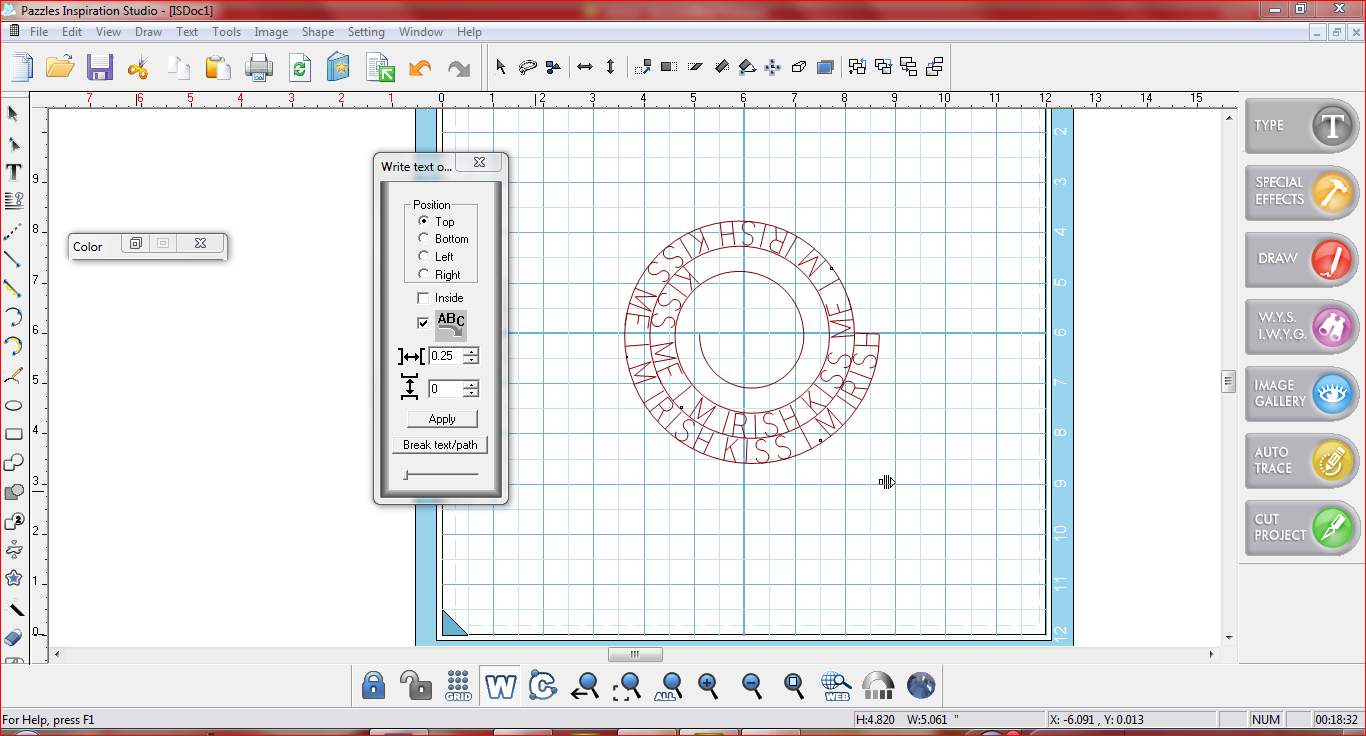
Task: Click the Zoom All magnifier
Action: click(668, 686)
